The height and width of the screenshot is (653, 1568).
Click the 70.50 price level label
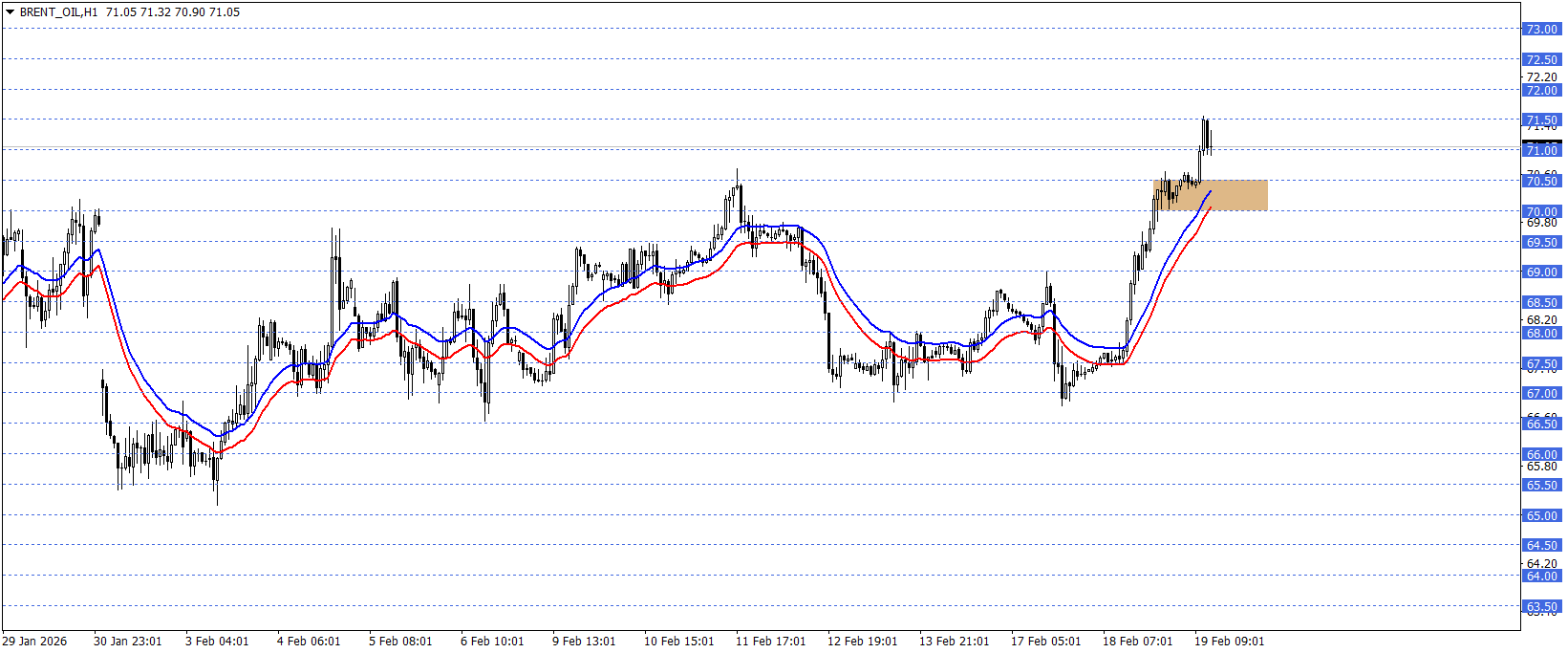(x=1541, y=181)
